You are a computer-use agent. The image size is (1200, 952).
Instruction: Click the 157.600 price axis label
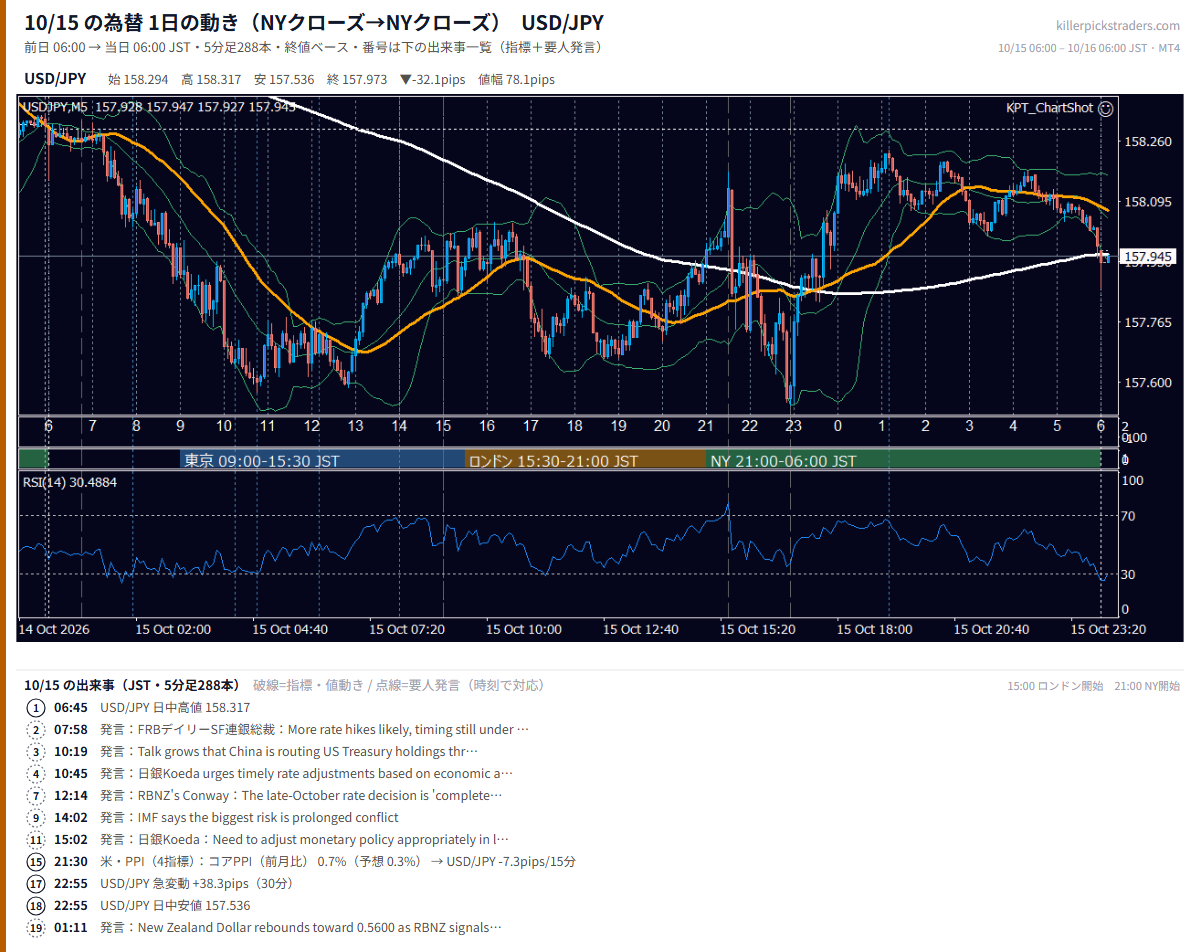pos(1148,382)
